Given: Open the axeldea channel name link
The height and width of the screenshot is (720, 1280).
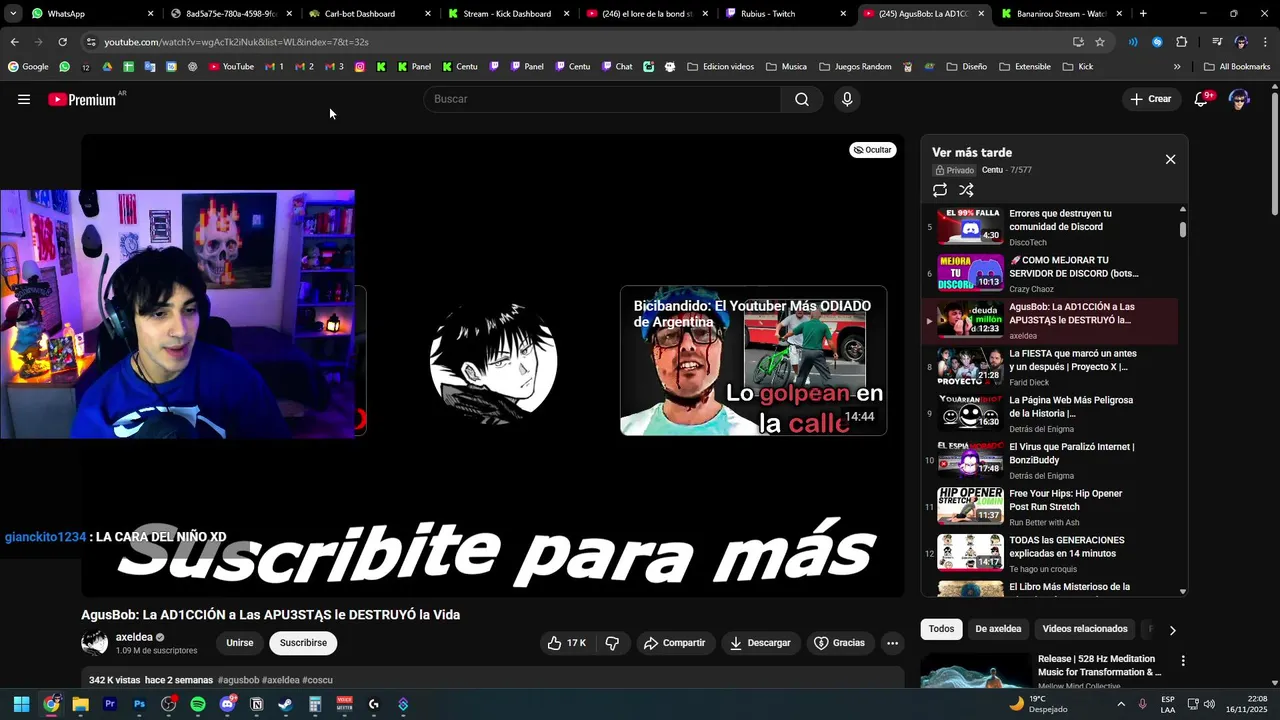Looking at the screenshot, I should 134,637.
